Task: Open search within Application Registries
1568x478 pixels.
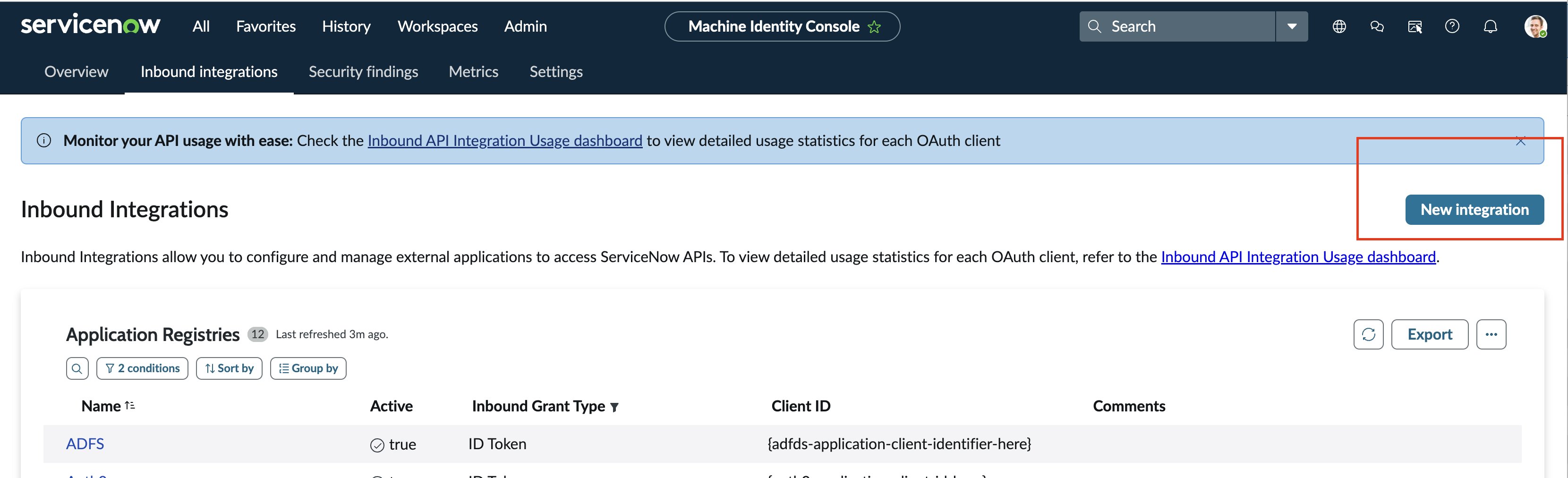Action: (77, 368)
